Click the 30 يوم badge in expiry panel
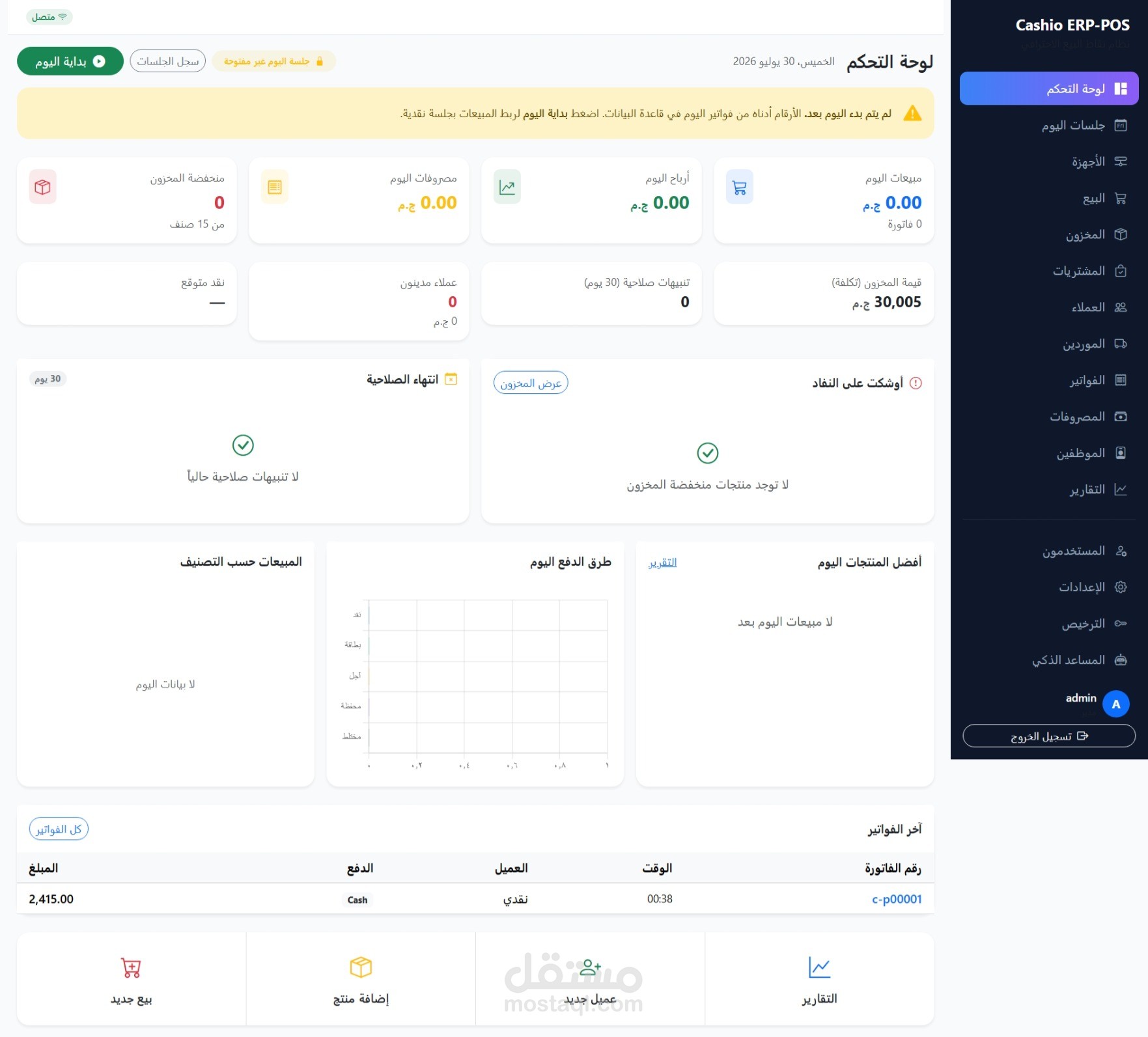Screen dimensions: 1148x1037 [x=48, y=379]
